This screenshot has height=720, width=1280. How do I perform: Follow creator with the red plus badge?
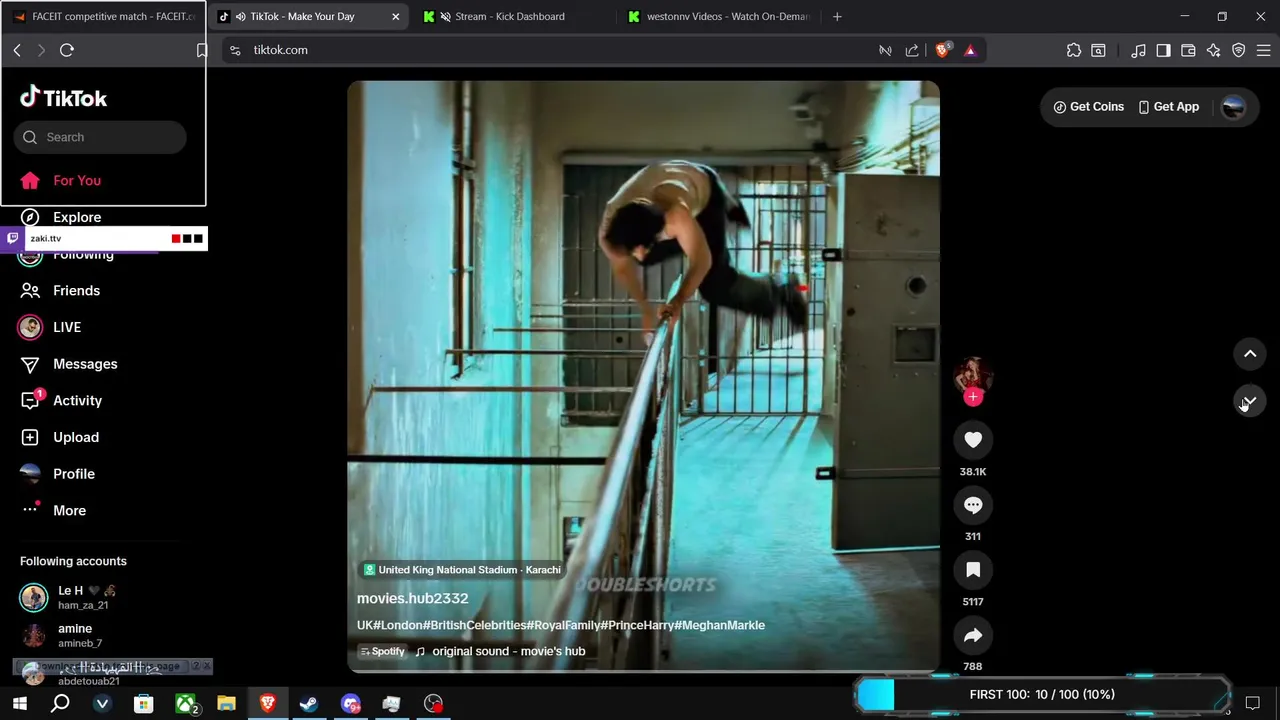click(x=973, y=397)
